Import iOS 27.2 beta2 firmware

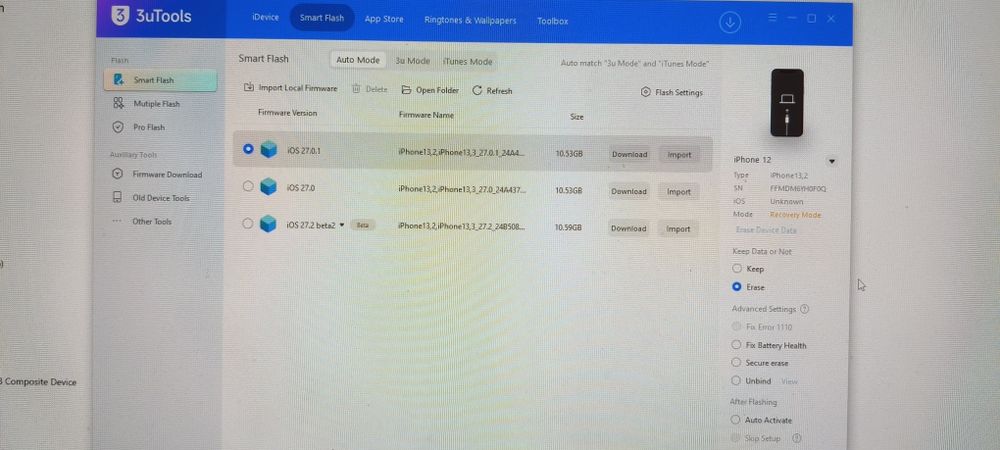click(x=678, y=229)
